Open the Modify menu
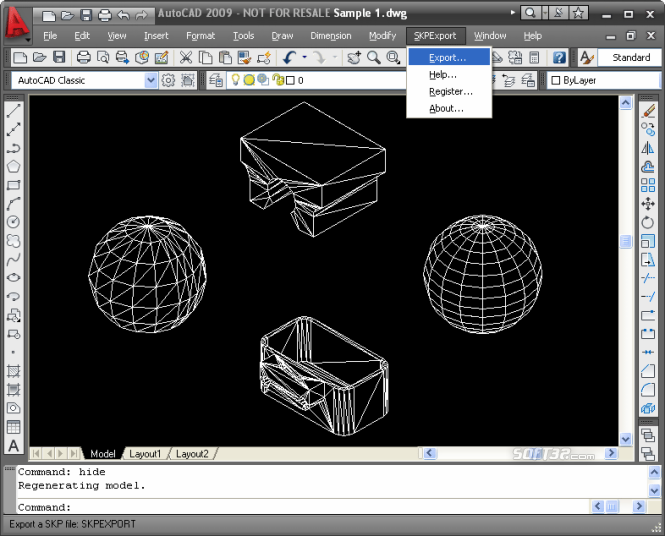665x536 pixels. (383, 36)
